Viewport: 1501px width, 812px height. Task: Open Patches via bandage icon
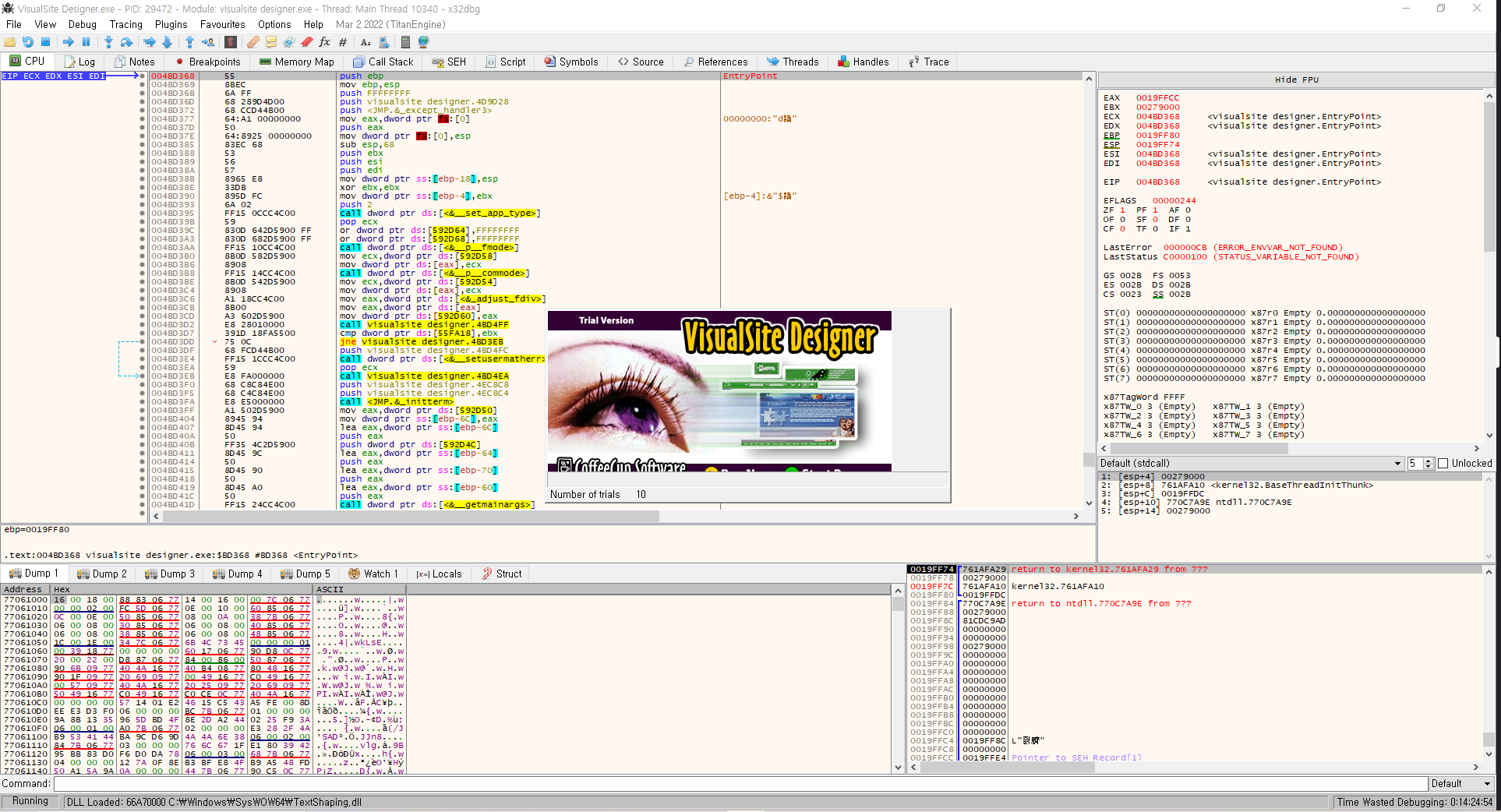pyautogui.click(x=253, y=42)
